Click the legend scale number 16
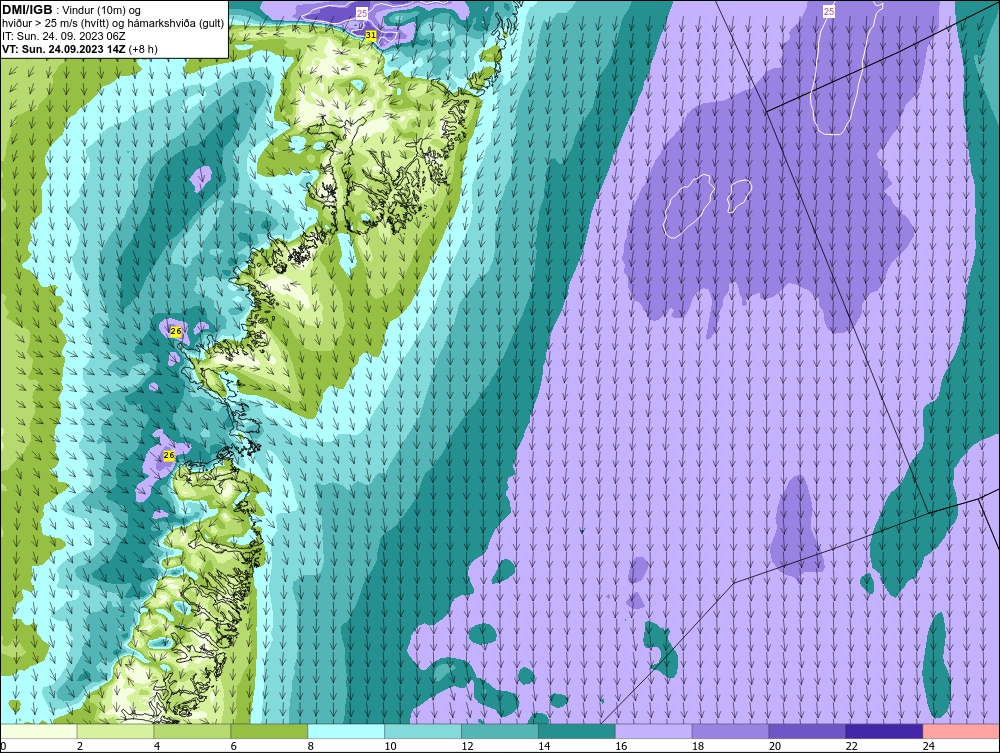Viewport: 1000px width, 753px height. pyautogui.click(x=621, y=746)
